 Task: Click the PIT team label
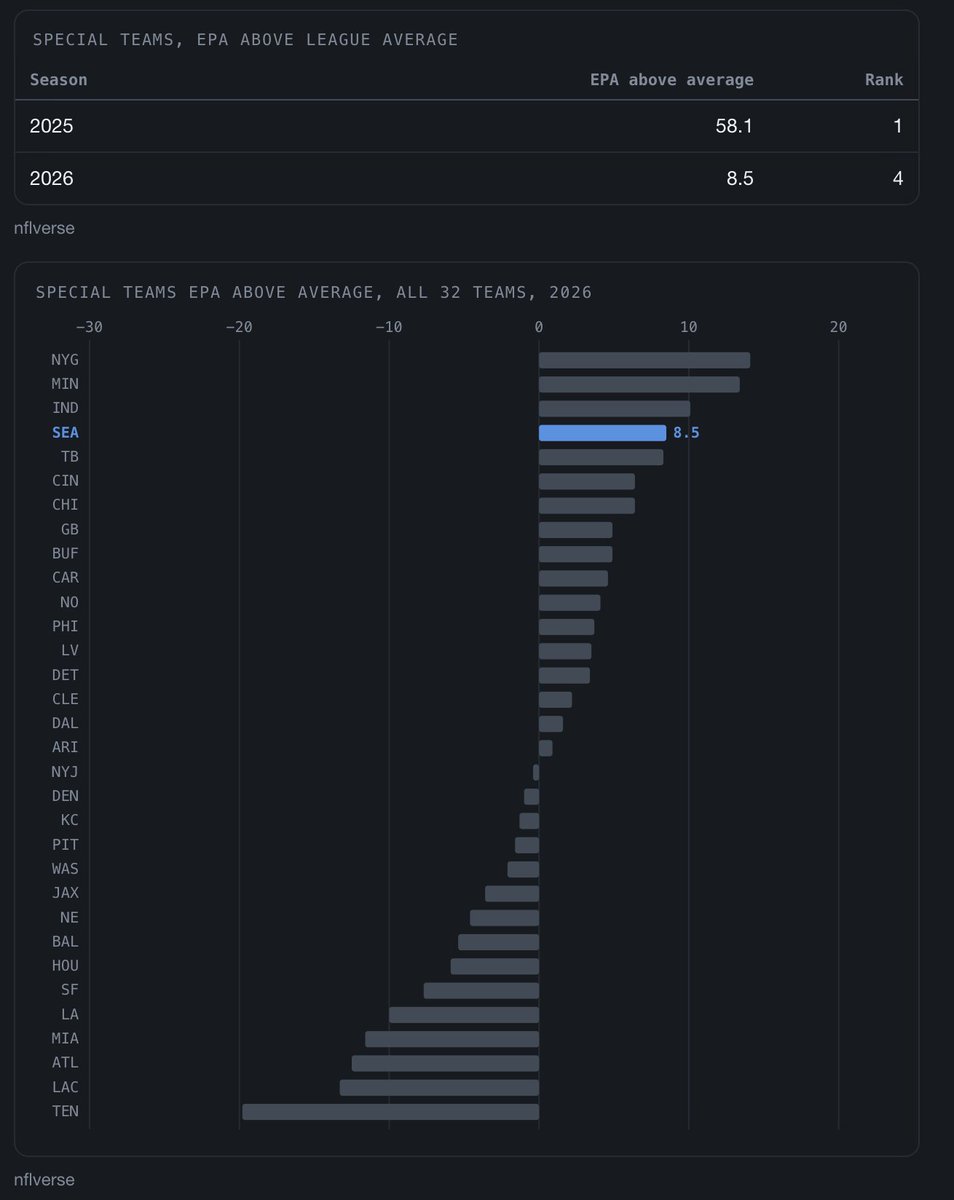click(x=65, y=845)
